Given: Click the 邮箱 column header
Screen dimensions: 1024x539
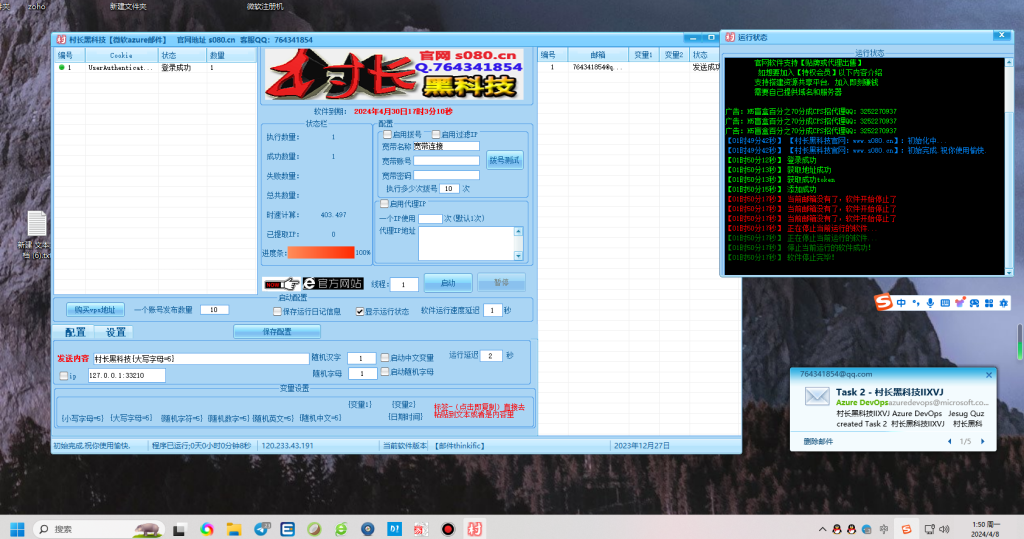Looking at the screenshot, I should click(x=598, y=56).
